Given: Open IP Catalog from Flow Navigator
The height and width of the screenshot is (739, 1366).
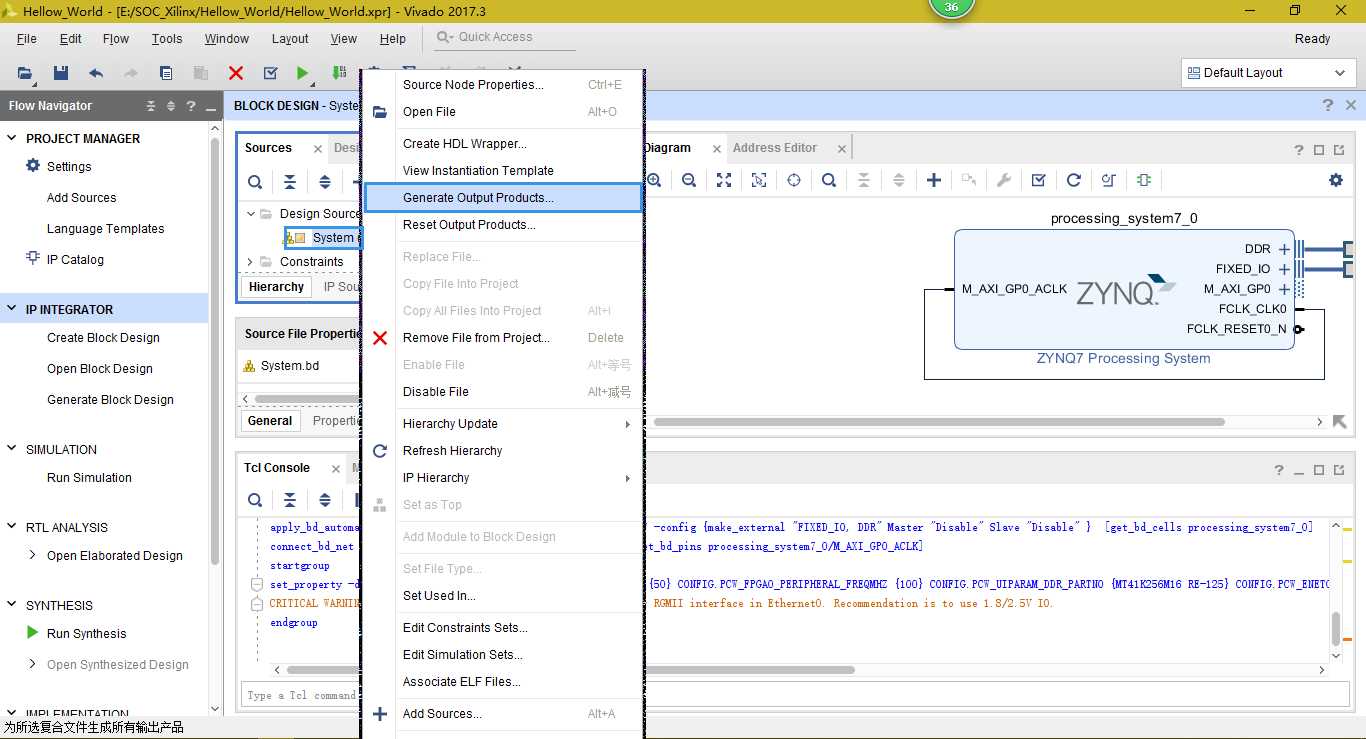Looking at the screenshot, I should pyautogui.click(x=75, y=259).
